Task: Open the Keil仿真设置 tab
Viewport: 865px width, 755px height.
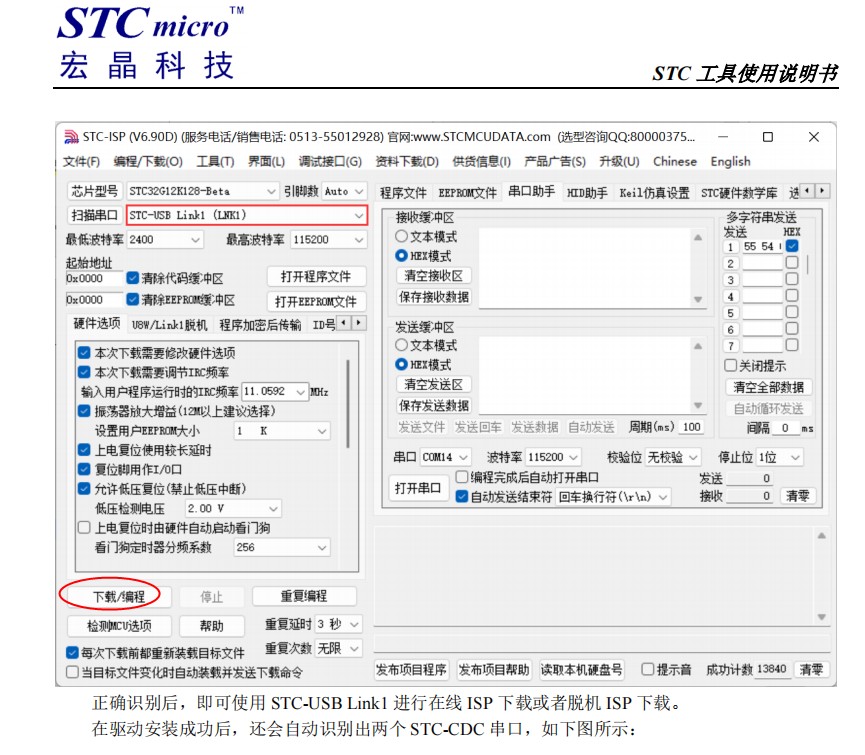Action: 654,192
